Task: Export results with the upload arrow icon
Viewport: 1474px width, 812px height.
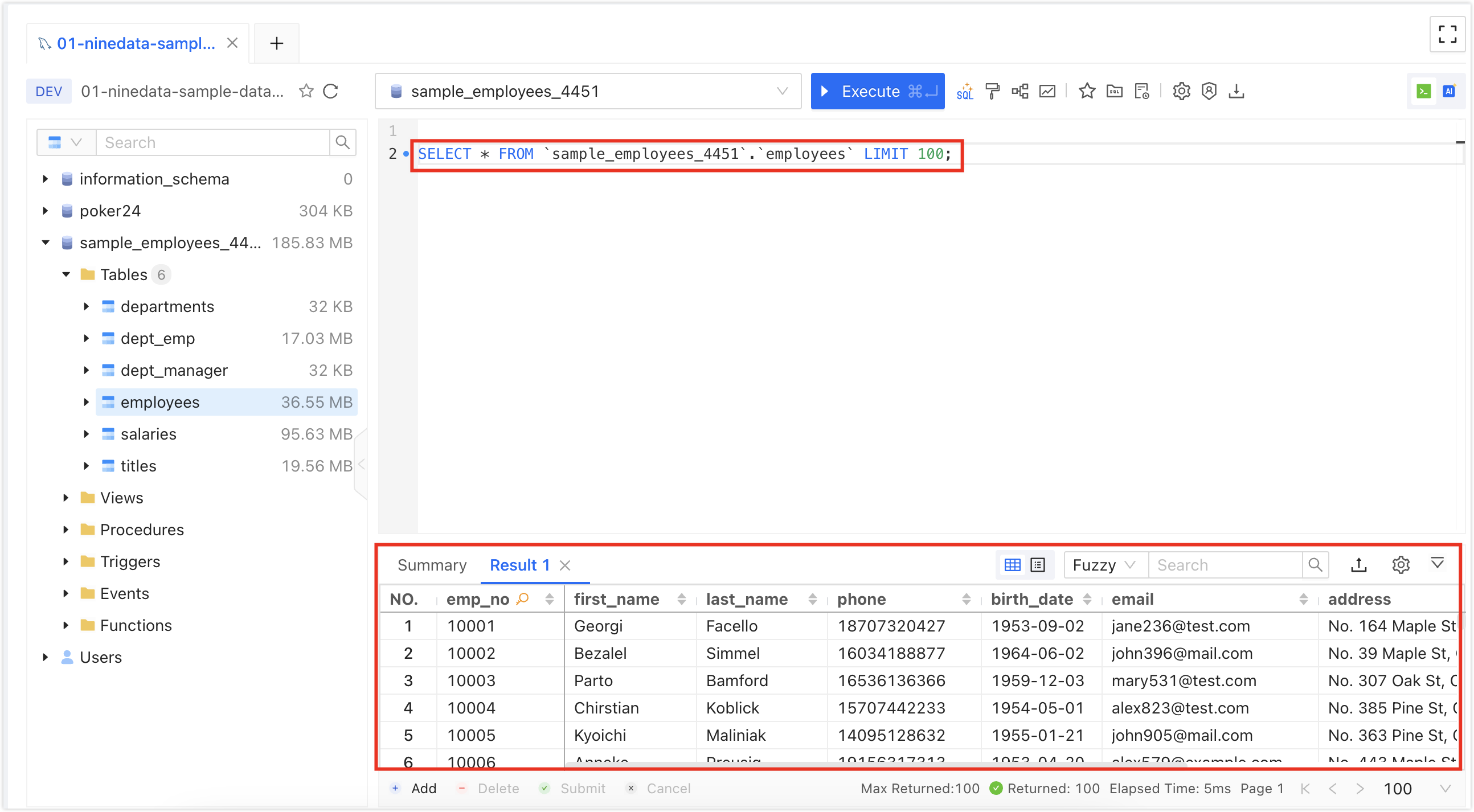Action: 1358,565
